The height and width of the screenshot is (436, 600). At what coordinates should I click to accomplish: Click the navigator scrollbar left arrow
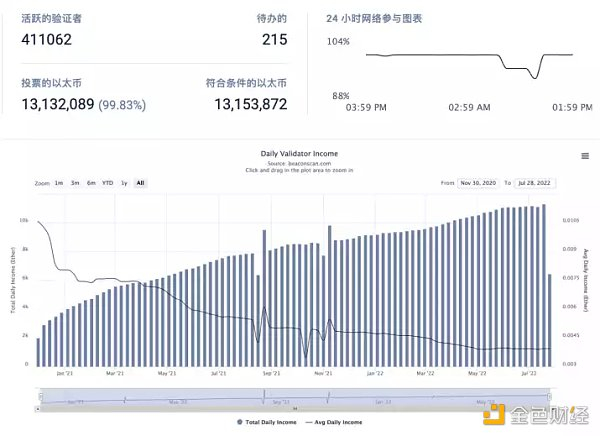pos(38,409)
